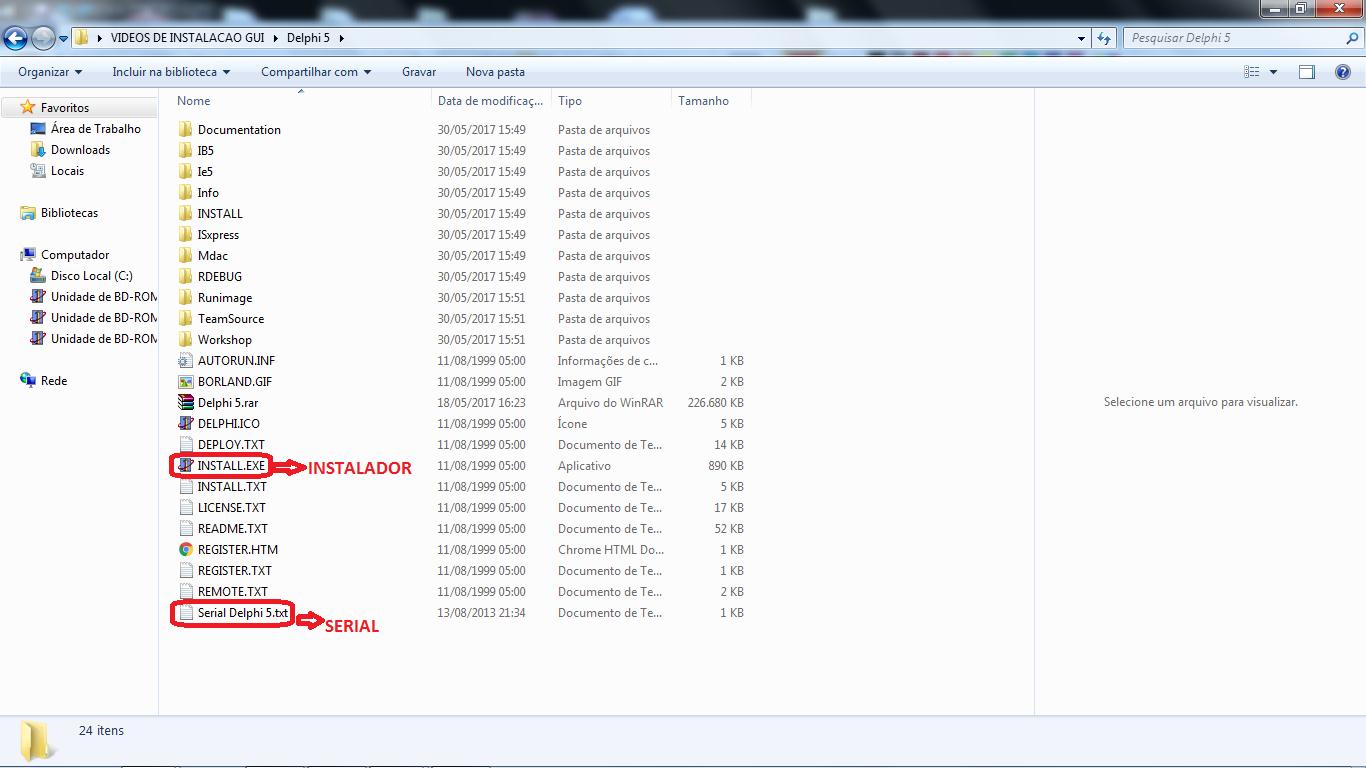This screenshot has height=768, width=1366.
Task: Select the TeamSource folder icon
Action: [185, 318]
